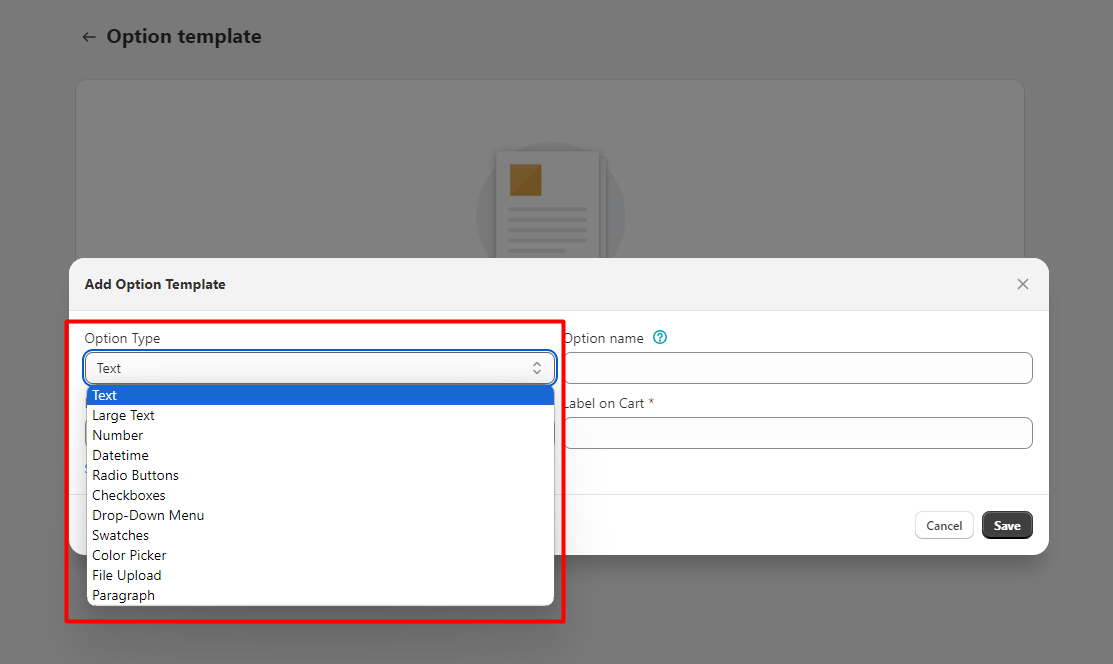Focus the Option name text field
Screen dimensions: 1113x664
tap(797, 368)
